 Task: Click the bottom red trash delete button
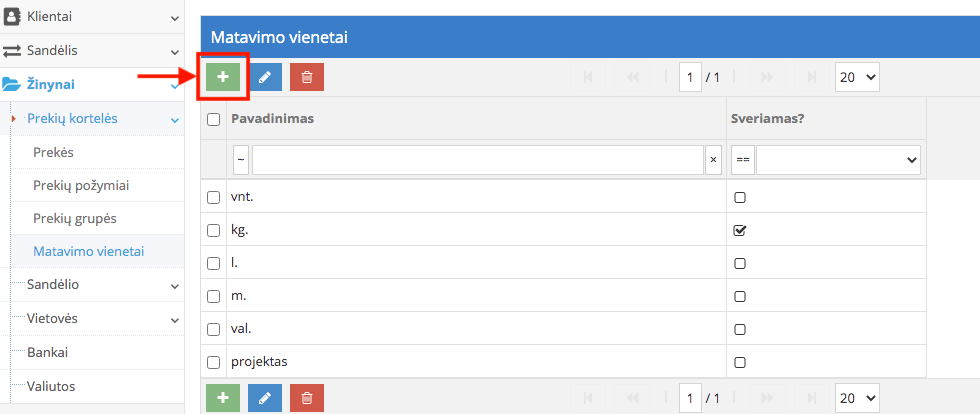(x=307, y=398)
